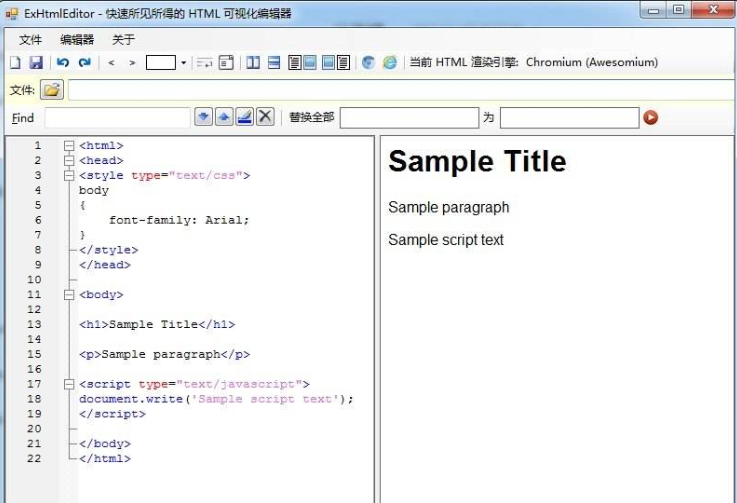
Task: Click line number 20 in the gutter
Action: pyautogui.click(x=34, y=429)
